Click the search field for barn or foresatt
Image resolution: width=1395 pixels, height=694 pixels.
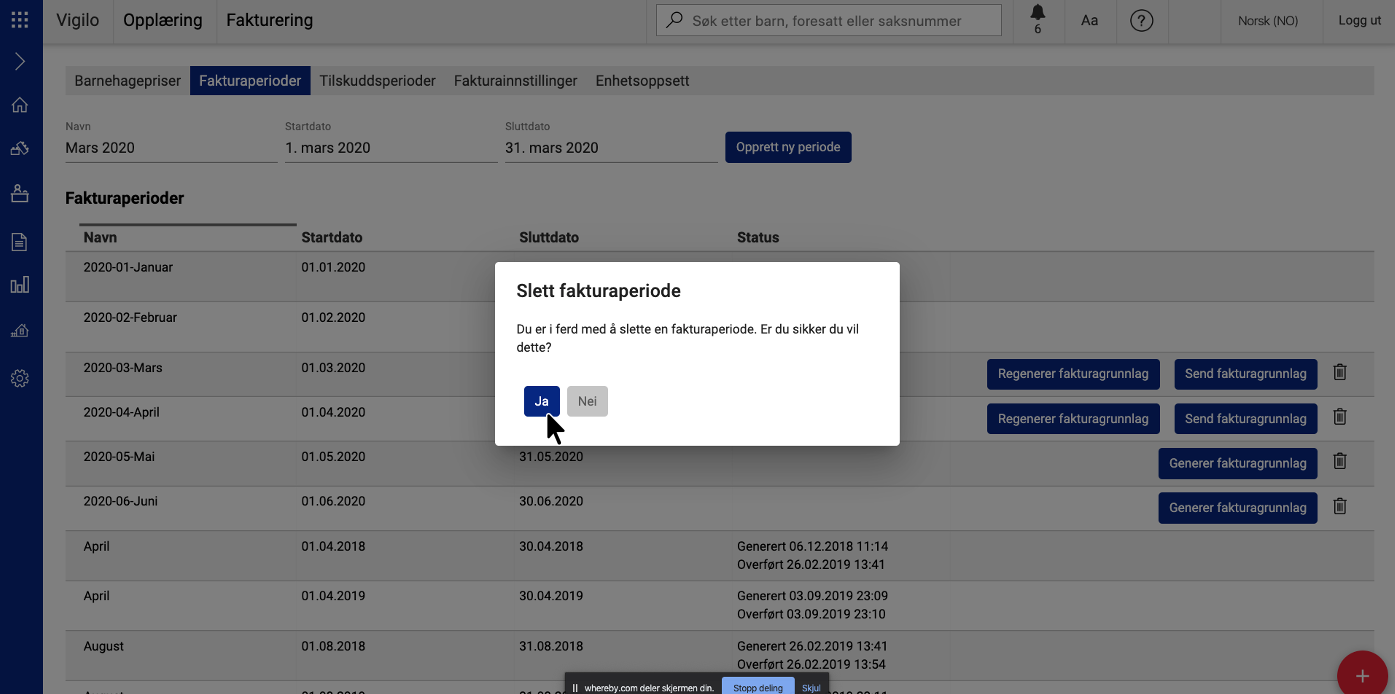[x=840, y=21]
